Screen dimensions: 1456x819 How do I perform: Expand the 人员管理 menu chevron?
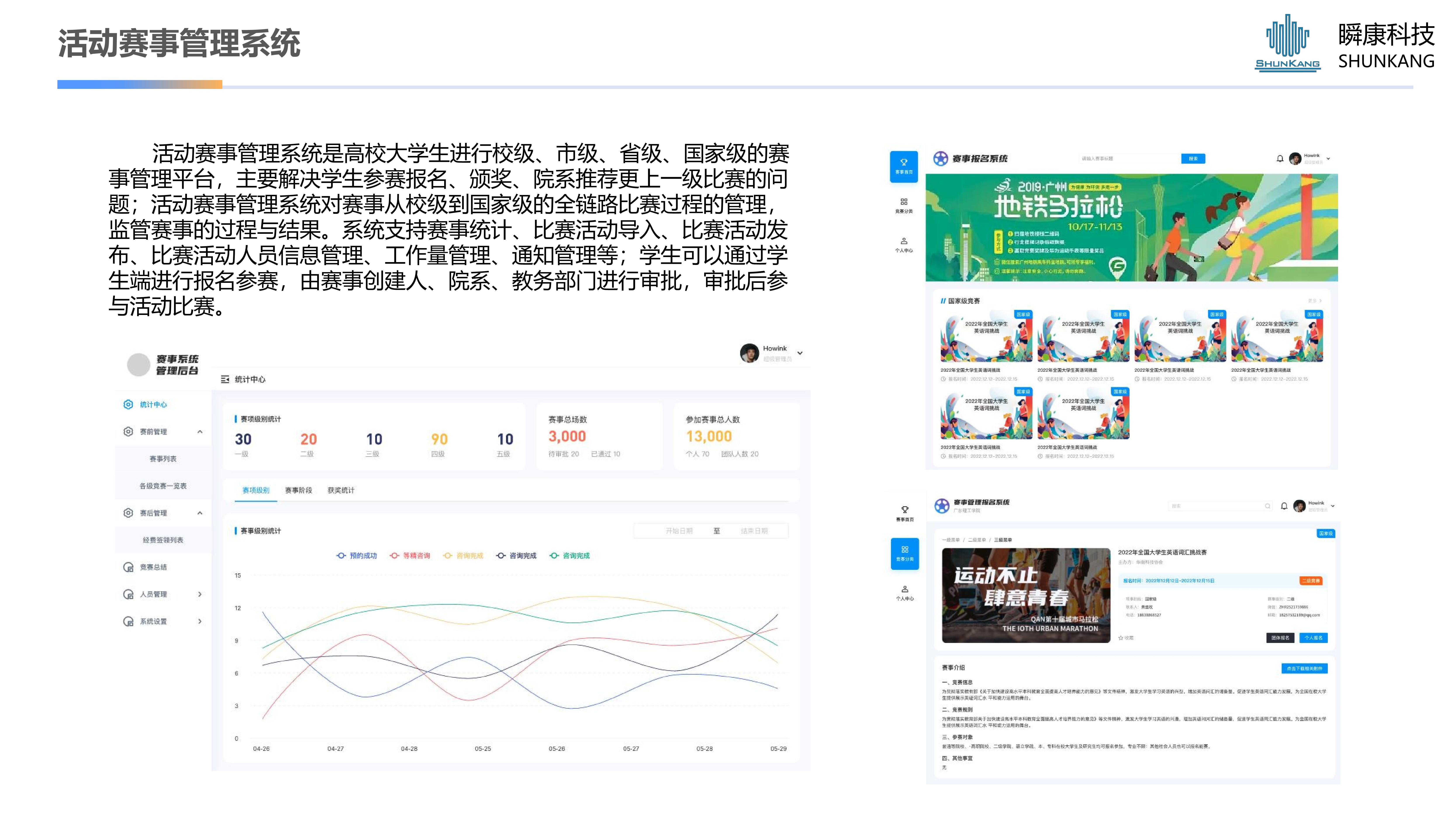pos(200,595)
